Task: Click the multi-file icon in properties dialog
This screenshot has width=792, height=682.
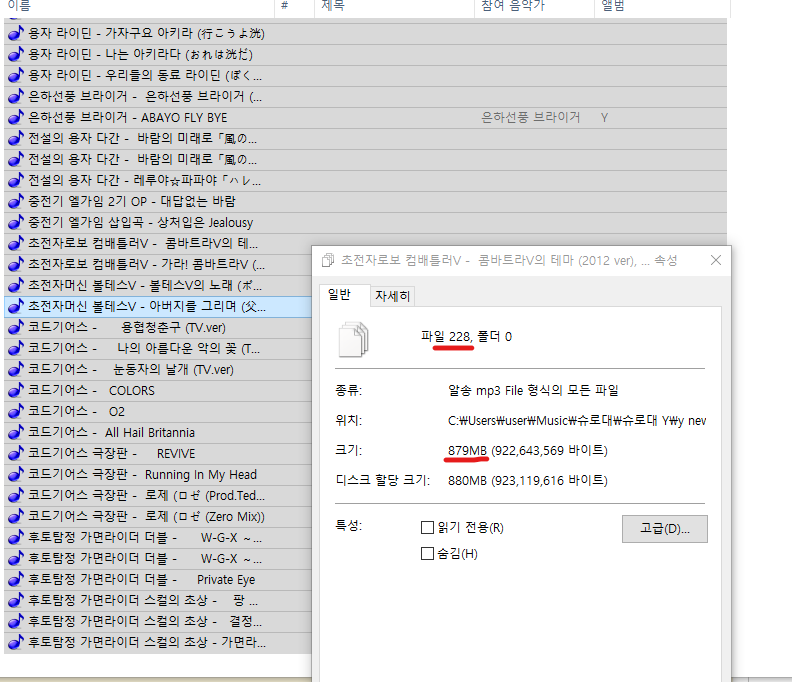Action: (354, 339)
